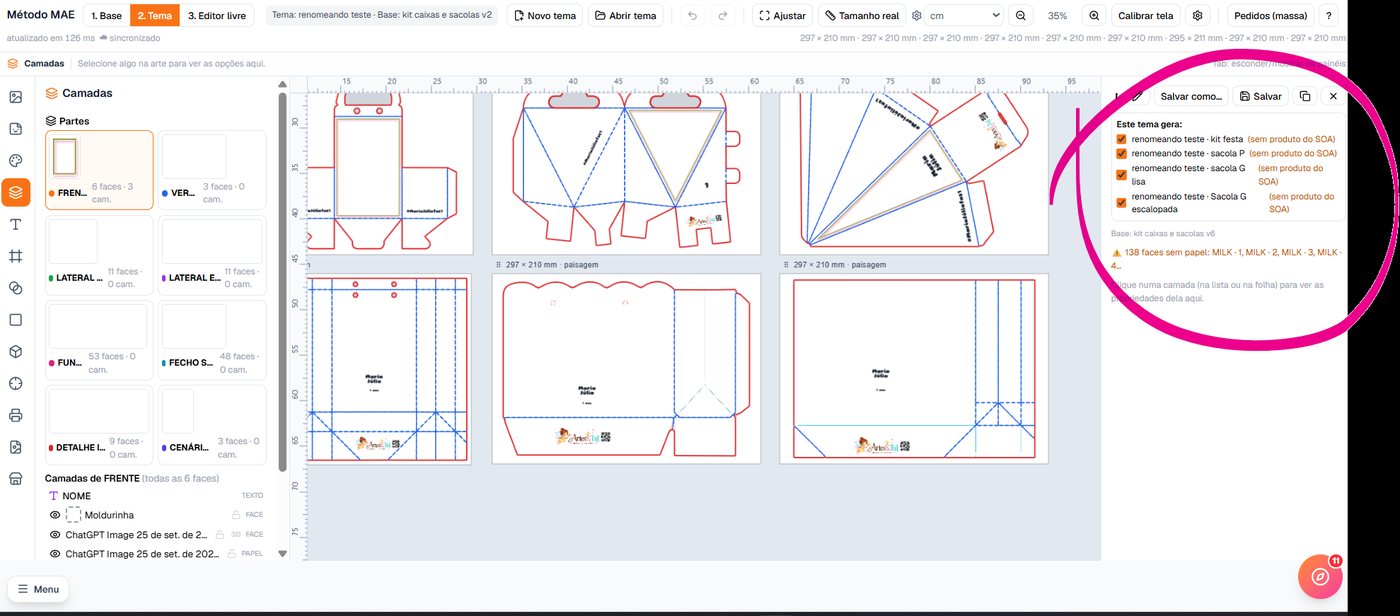Click the redo arrow in toolbar
Screen dimensions: 1400x616
(722, 16)
